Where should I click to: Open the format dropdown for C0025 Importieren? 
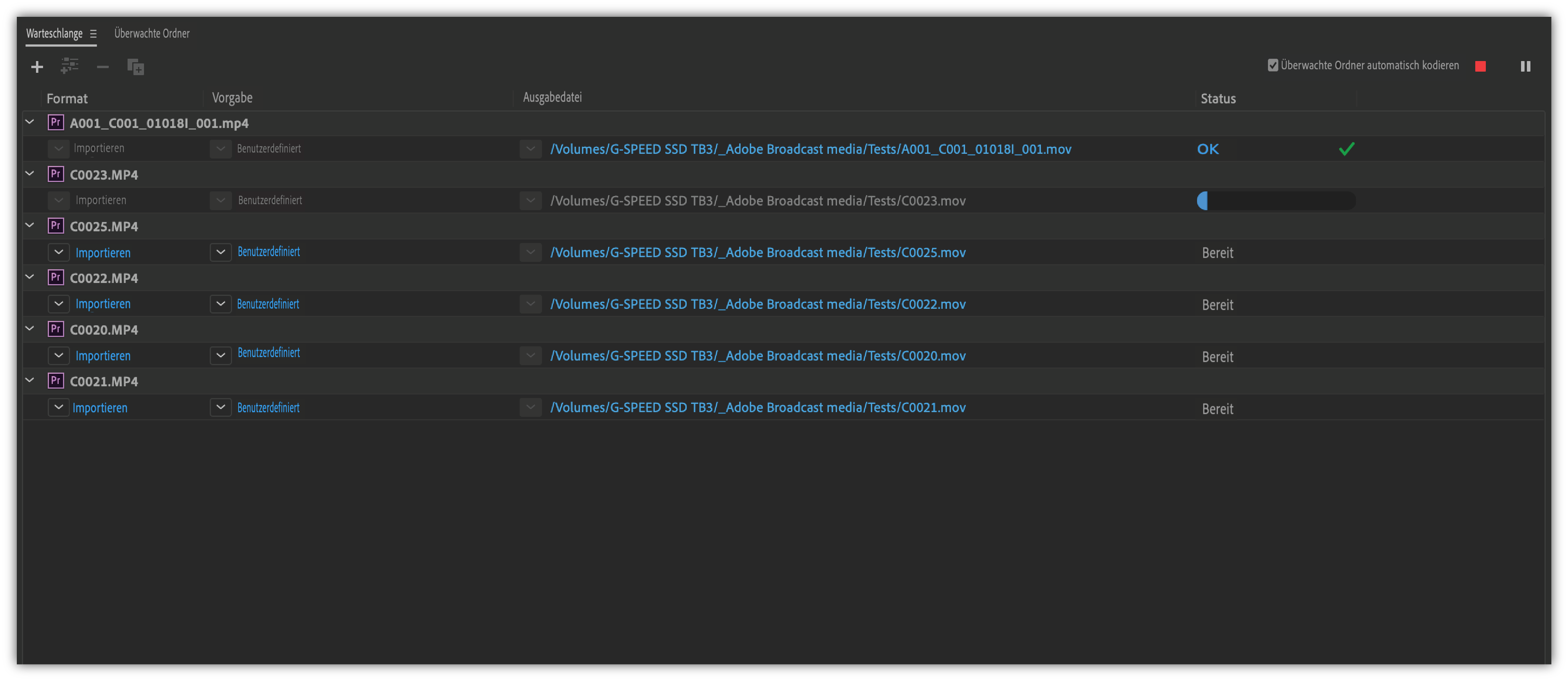pos(58,252)
